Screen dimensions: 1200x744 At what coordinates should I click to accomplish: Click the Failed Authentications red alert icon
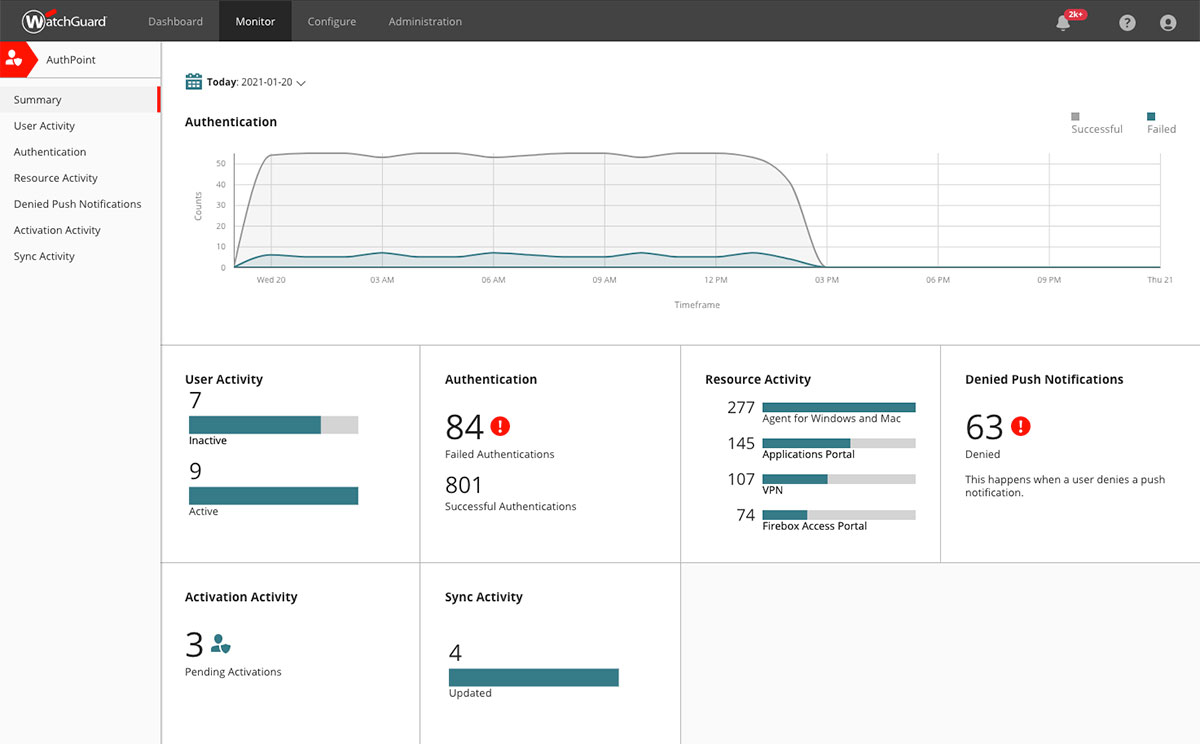[501, 426]
